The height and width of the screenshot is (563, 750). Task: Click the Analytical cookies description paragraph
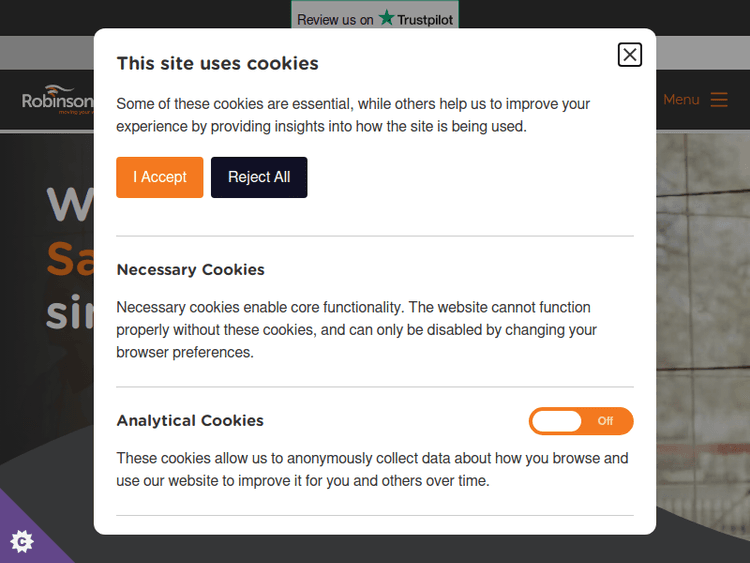point(372,469)
